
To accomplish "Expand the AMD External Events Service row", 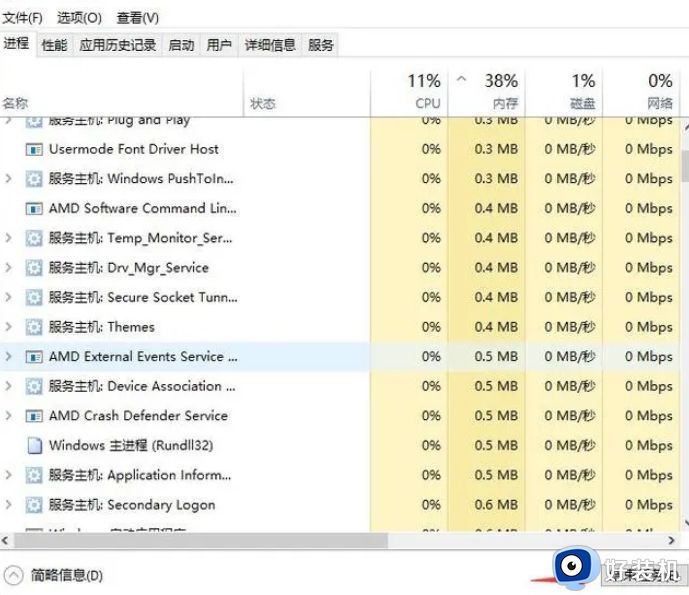I will tap(9, 357).
